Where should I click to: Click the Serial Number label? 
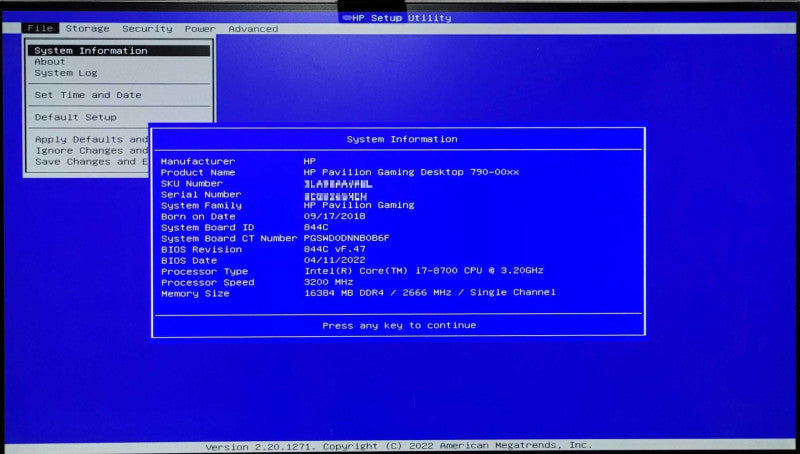tap(201, 194)
